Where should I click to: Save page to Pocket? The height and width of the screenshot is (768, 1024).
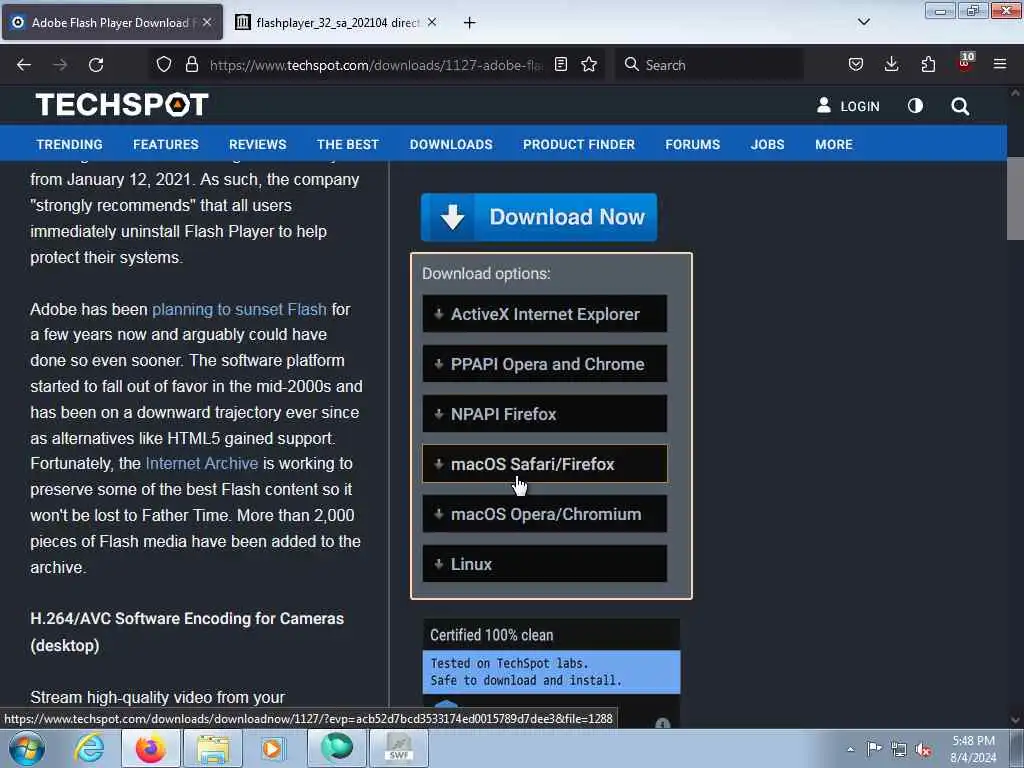point(856,64)
